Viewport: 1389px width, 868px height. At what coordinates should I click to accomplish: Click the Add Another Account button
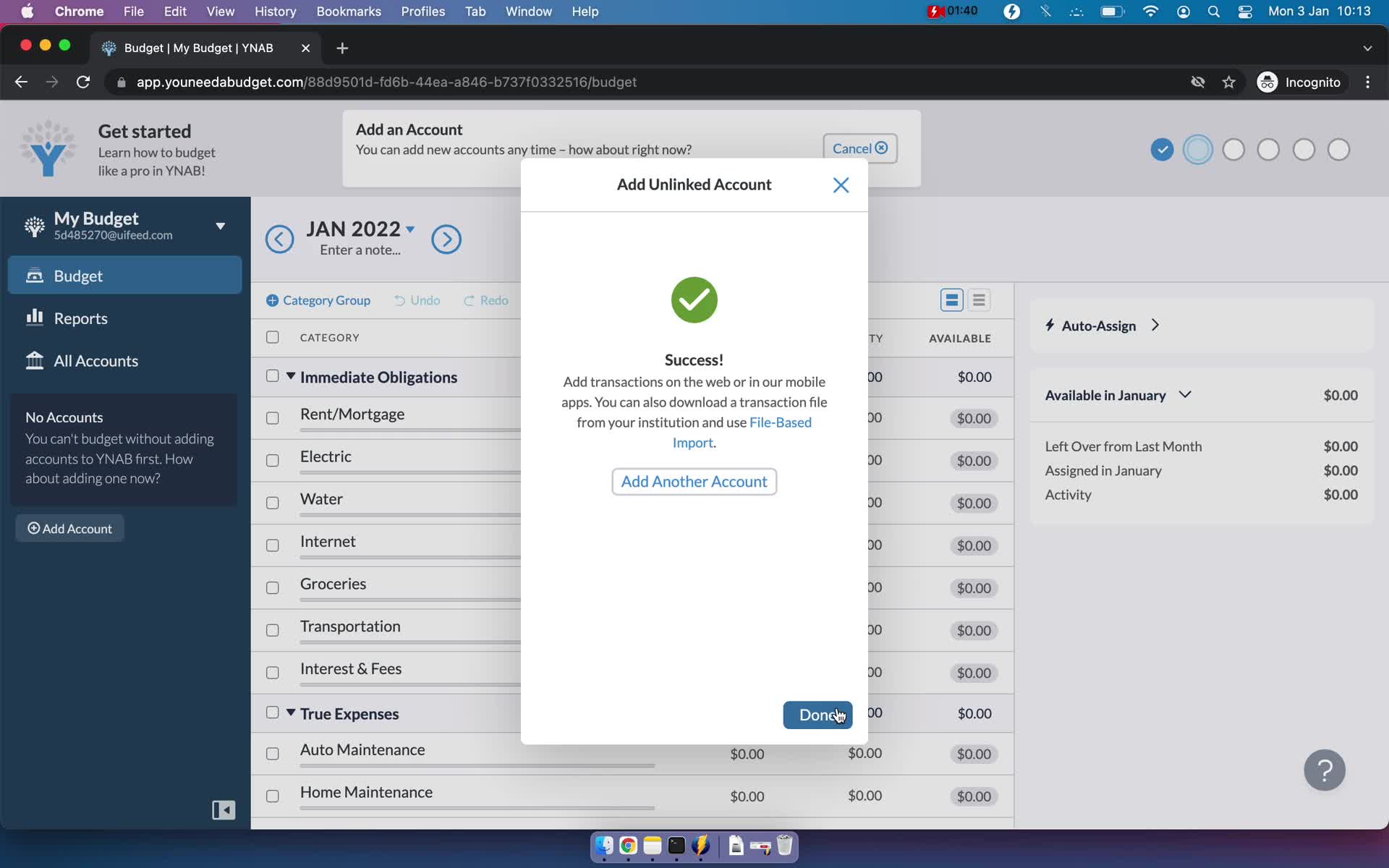[694, 481]
